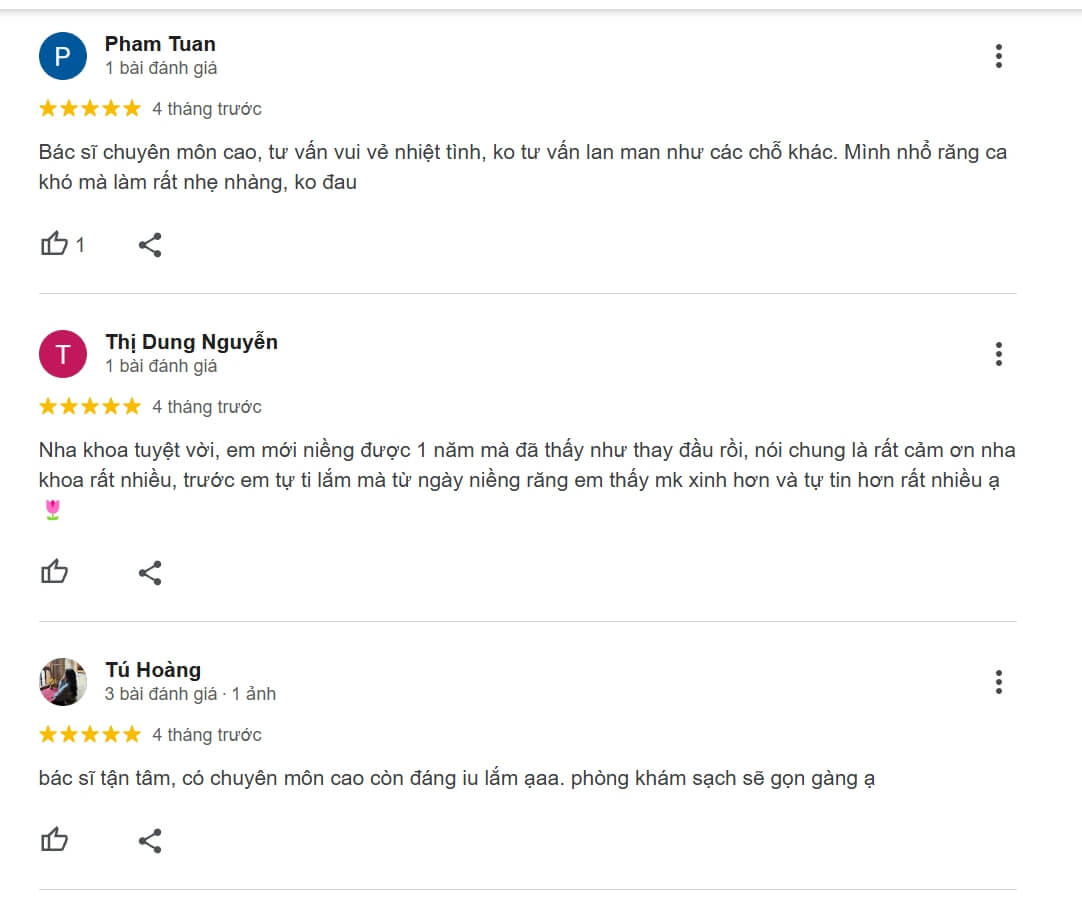Open Tú Hoàng reviewer name link

coord(153,670)
